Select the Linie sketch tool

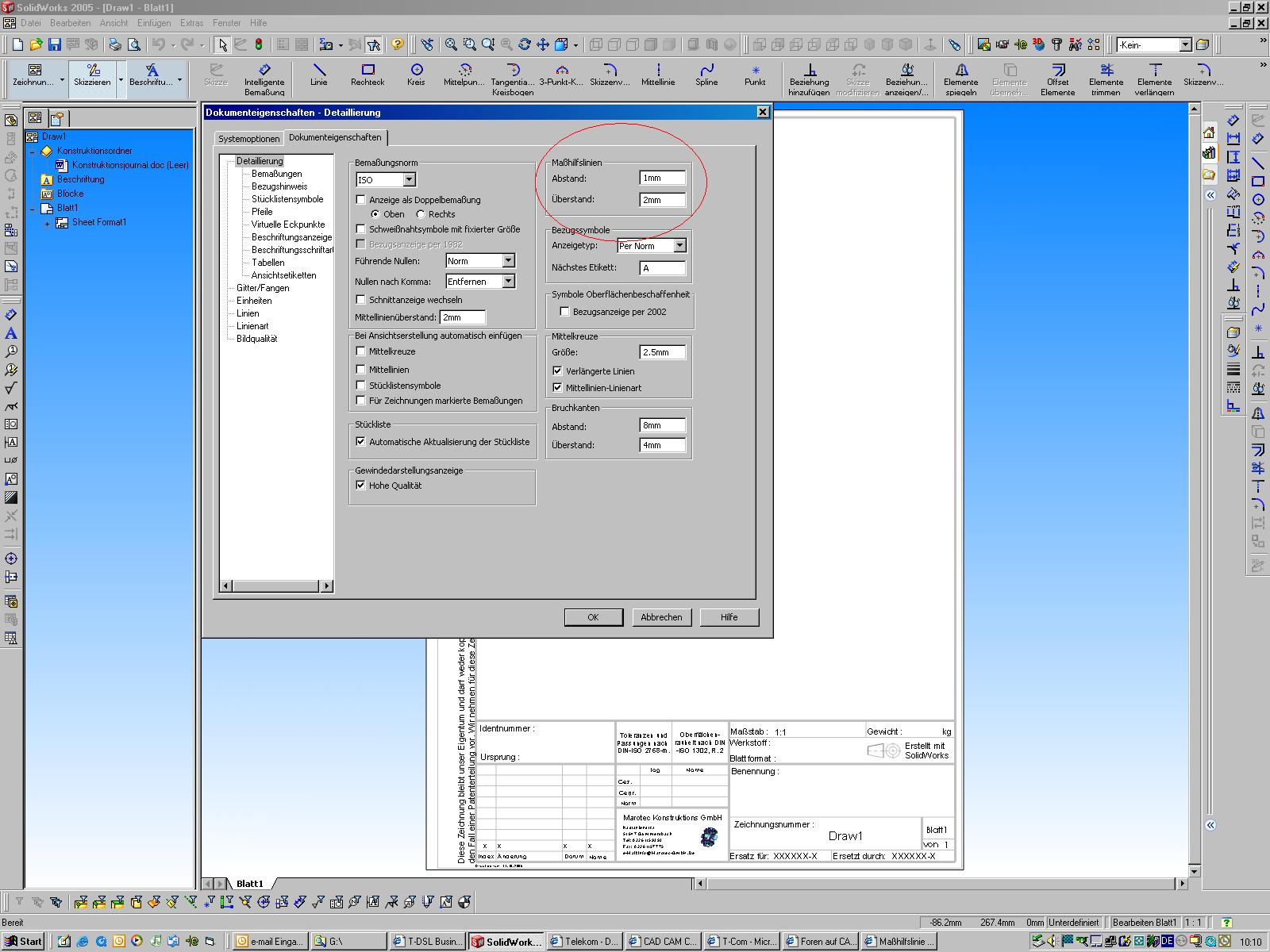318,75
